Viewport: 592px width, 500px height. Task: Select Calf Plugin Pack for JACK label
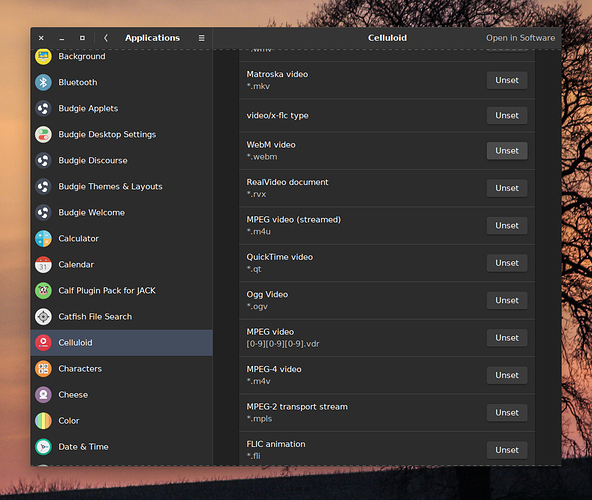107,291
